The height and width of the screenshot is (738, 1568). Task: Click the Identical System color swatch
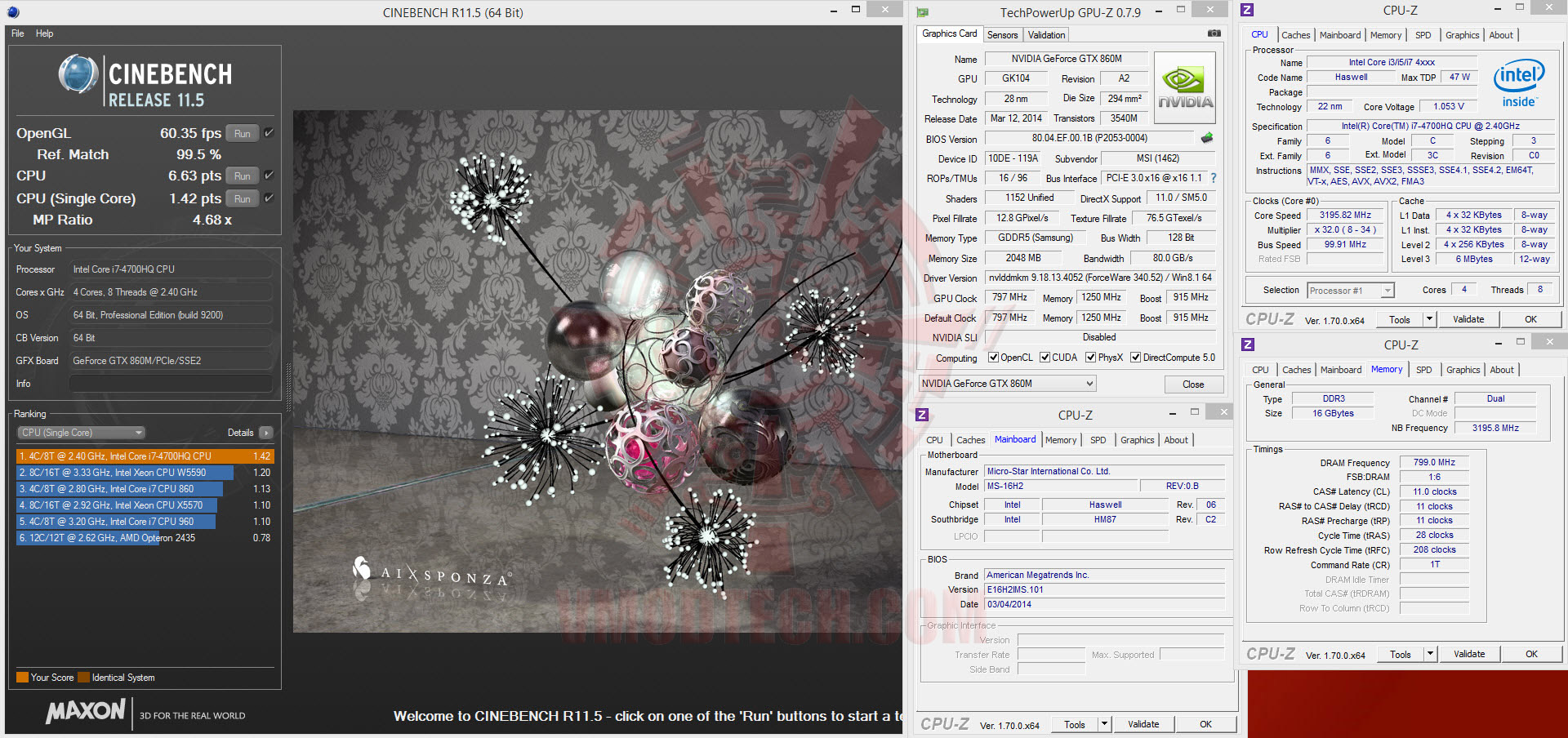point(84,678)
